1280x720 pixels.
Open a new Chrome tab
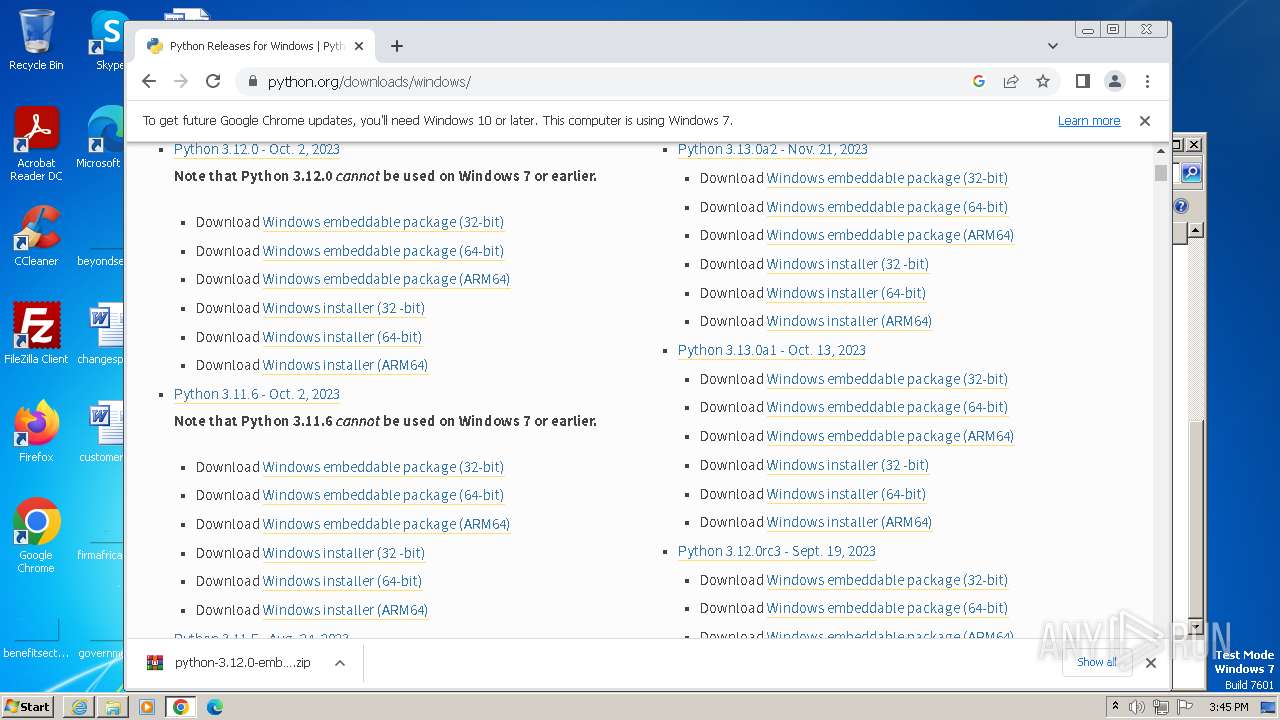tap(397, 46)
